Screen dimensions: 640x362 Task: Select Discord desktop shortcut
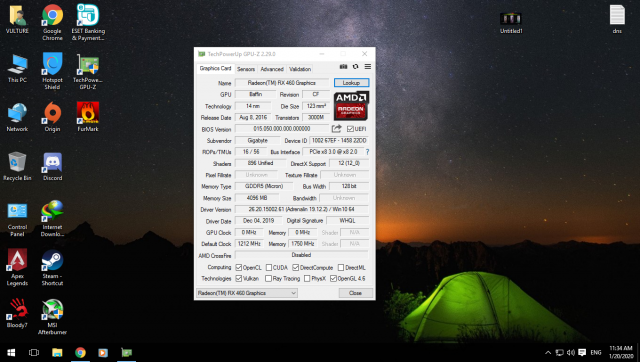click(x=53, y=167)
